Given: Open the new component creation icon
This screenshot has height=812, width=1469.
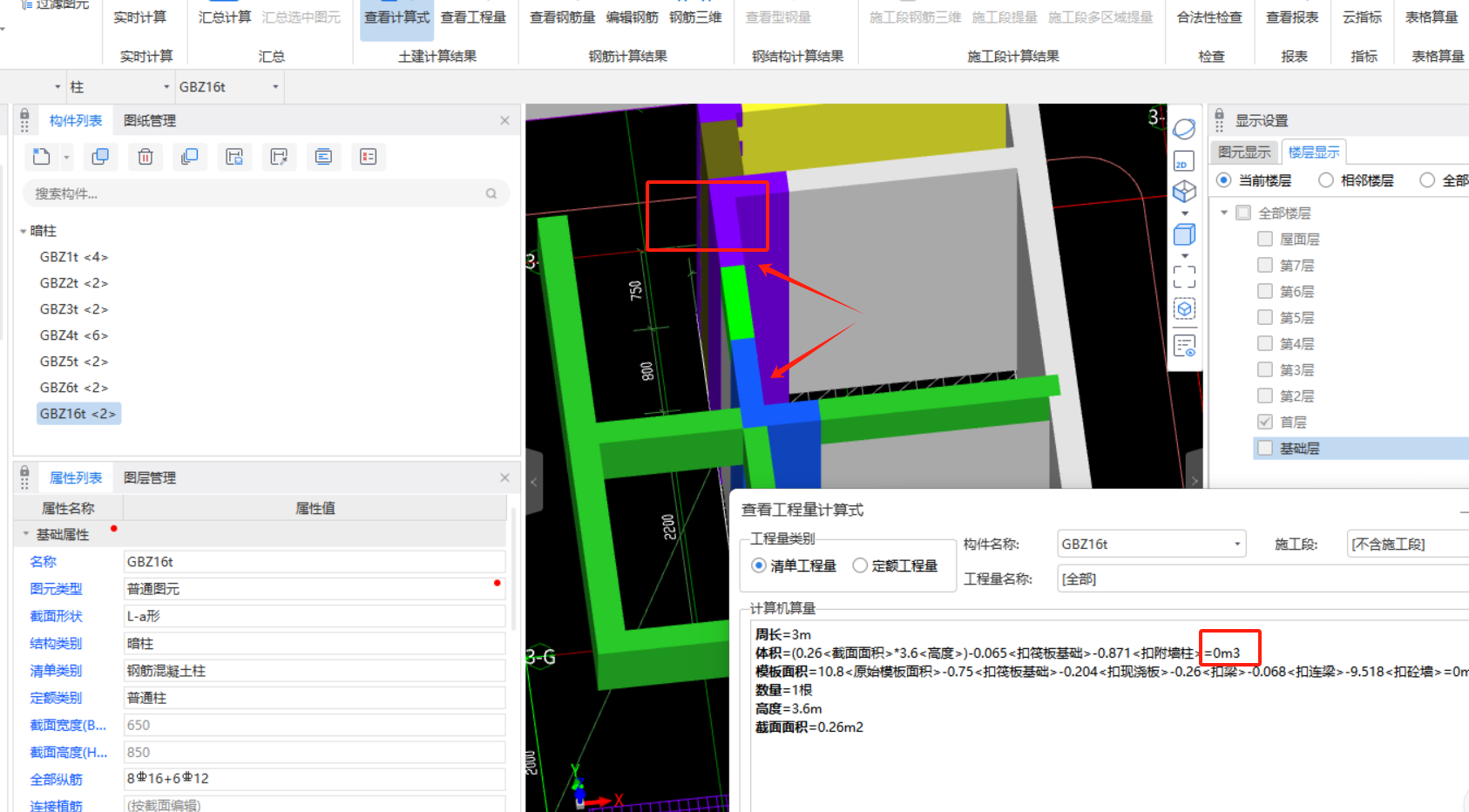Looking at the screenshot, I should pyautogui.click(x=40, y=157).
